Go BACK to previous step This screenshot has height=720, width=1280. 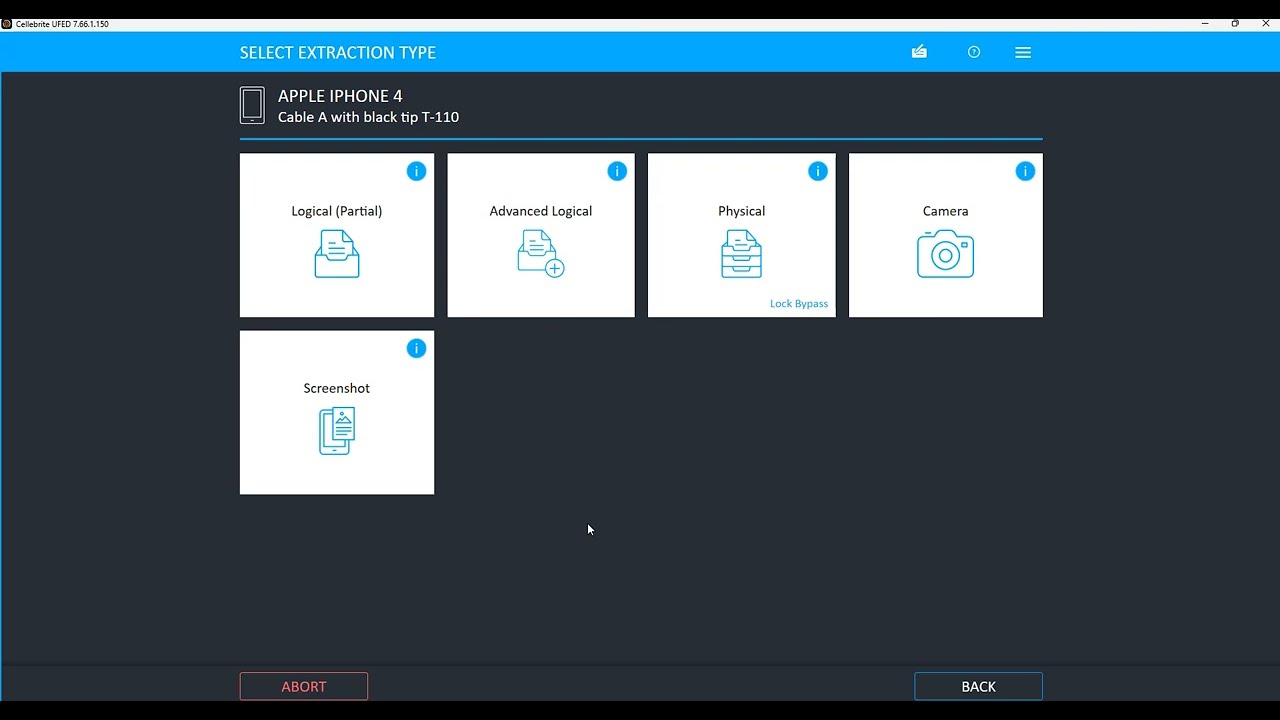click(x=978, y=686)
